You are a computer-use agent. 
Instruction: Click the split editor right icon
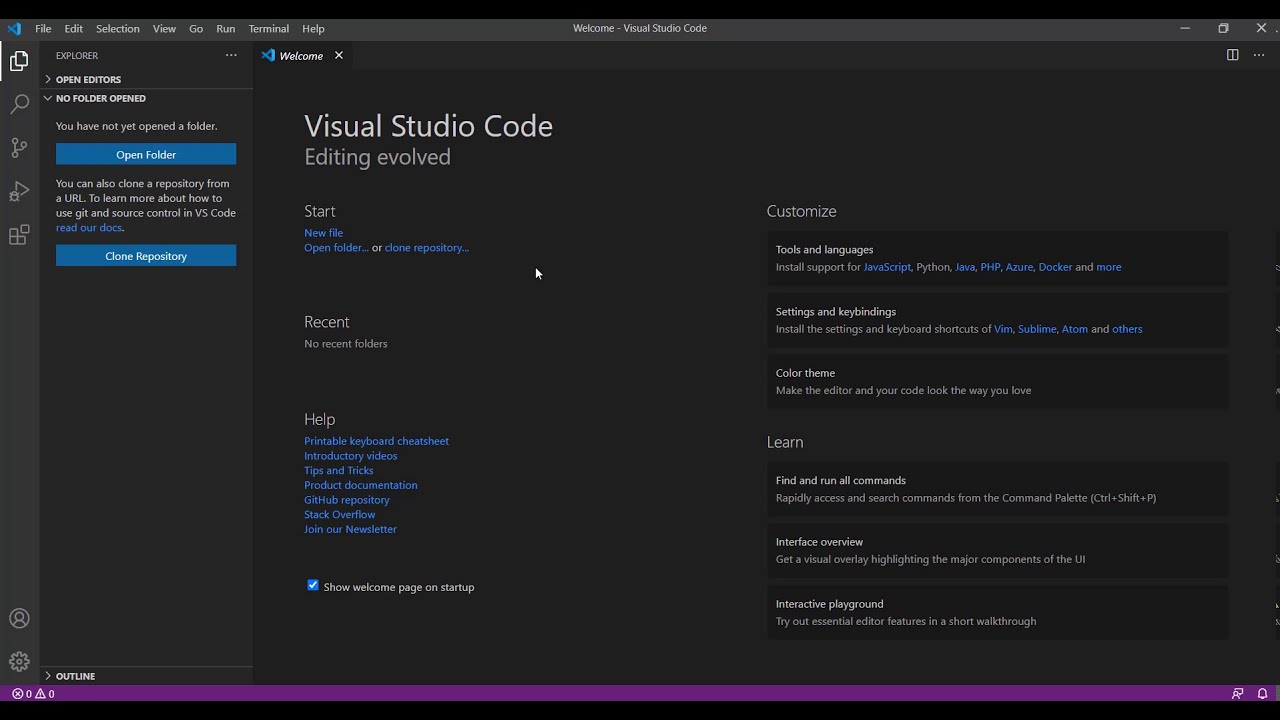click(x=1232, y=55)
